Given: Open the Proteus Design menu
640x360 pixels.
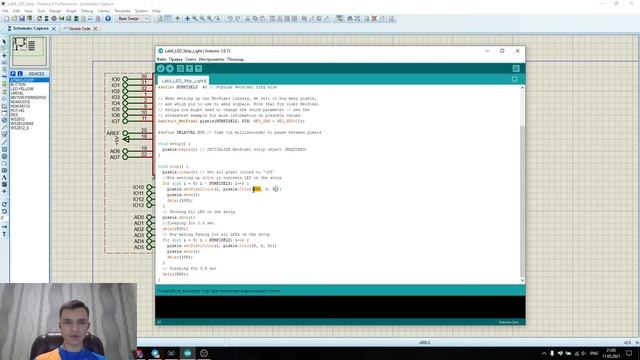Looking at the screenshot, I should (55, 11).
